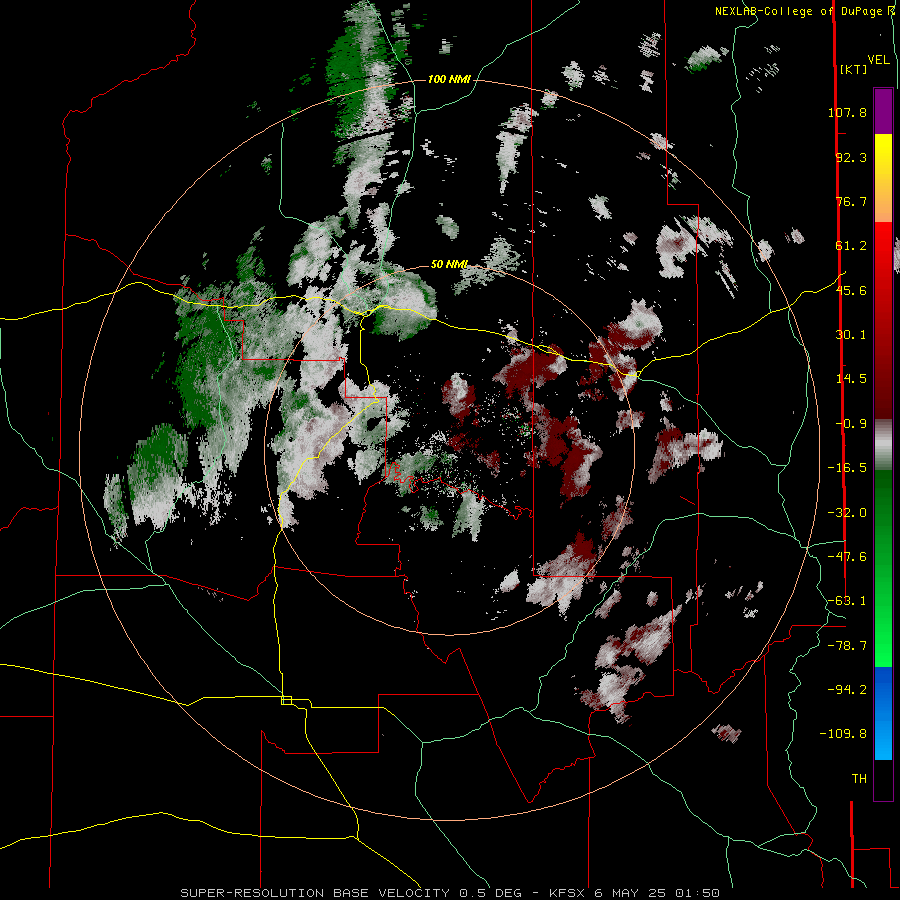
Task: Click the gray zero-velocity segment of color bar
Action: 883,445
